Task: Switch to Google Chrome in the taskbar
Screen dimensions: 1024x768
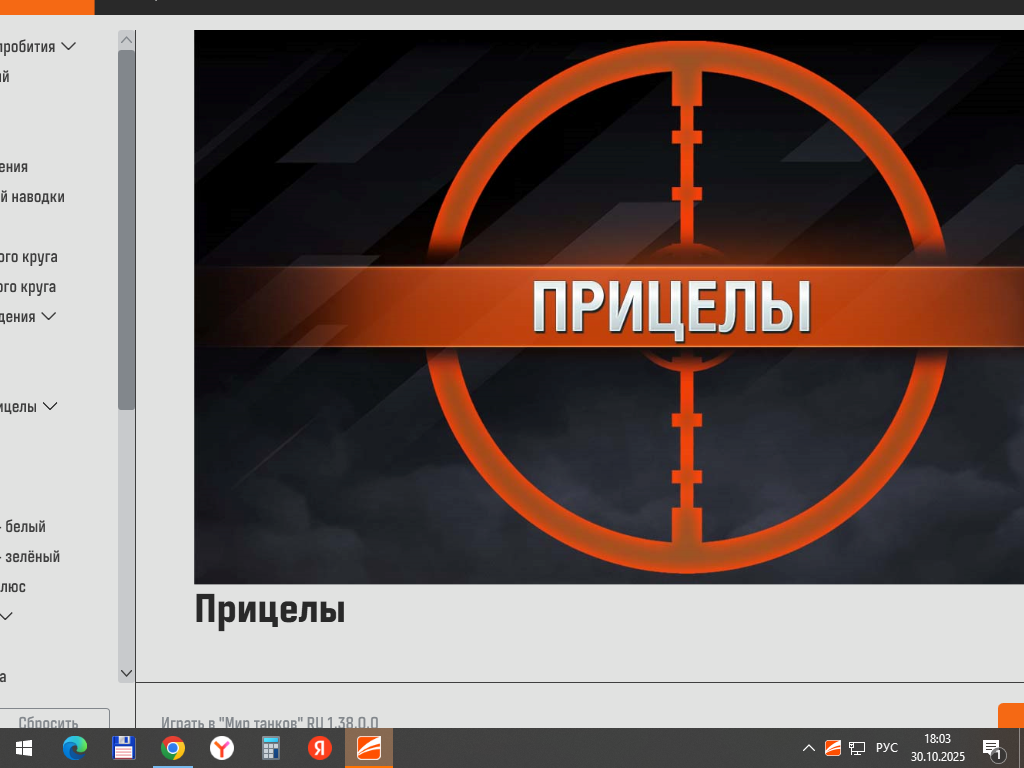Action: (172, 748)
